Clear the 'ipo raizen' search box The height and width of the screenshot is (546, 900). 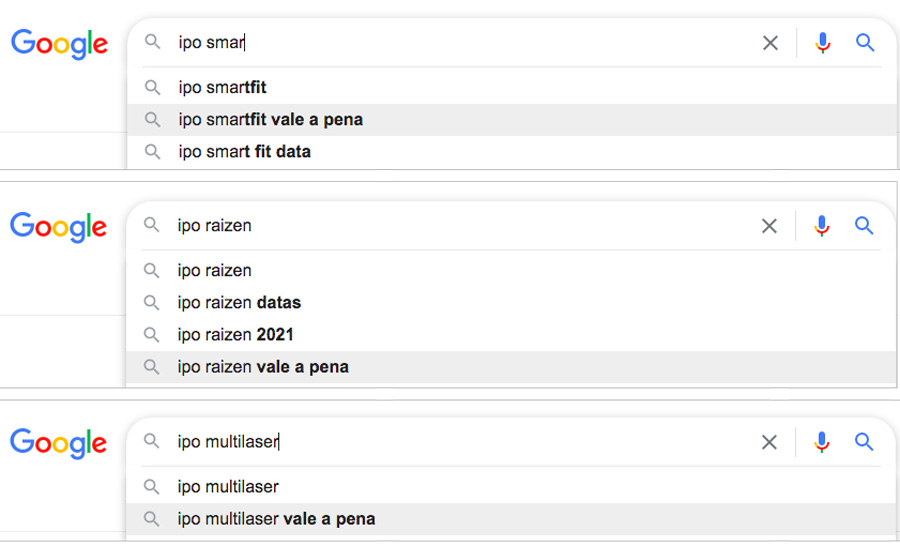coord(769,226)
